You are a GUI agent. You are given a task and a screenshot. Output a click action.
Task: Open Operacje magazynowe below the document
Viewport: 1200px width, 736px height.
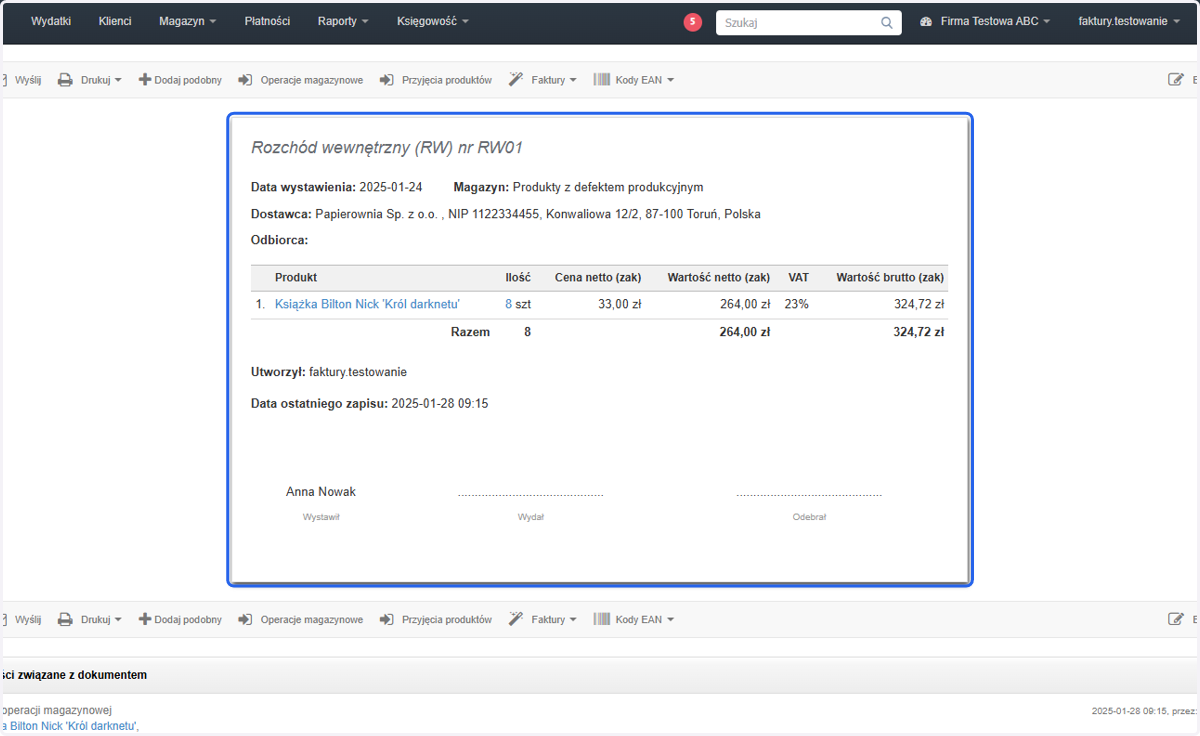300,620
